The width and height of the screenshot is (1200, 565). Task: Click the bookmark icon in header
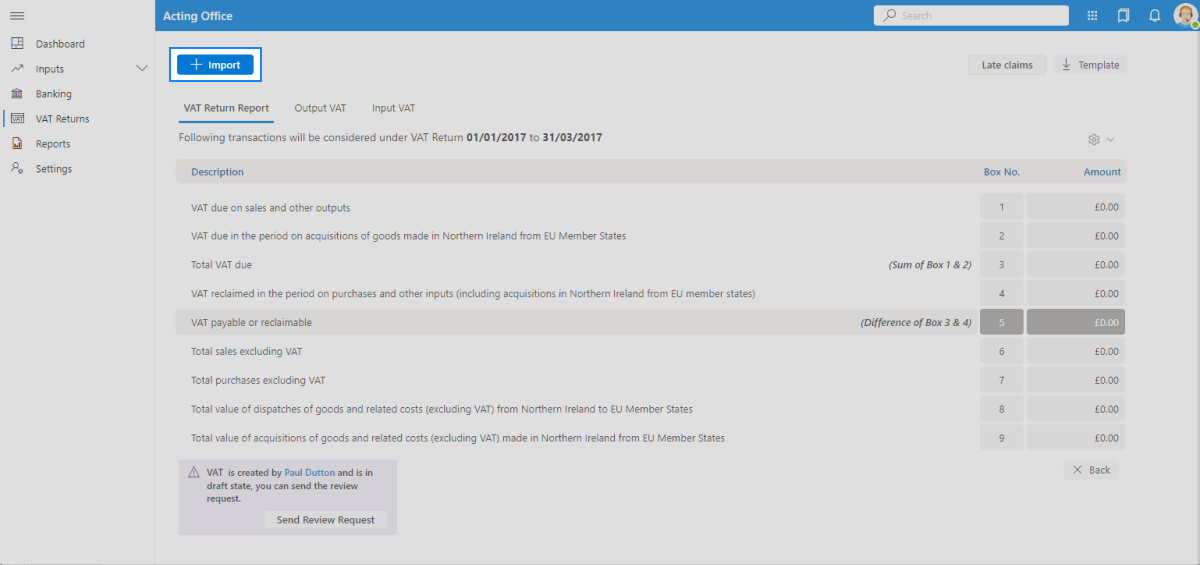(1123, 16)
